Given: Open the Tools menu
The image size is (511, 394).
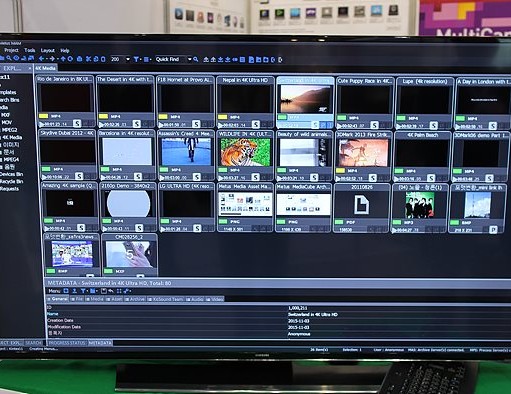Looking at the screenshot, I should pos(30,50).
